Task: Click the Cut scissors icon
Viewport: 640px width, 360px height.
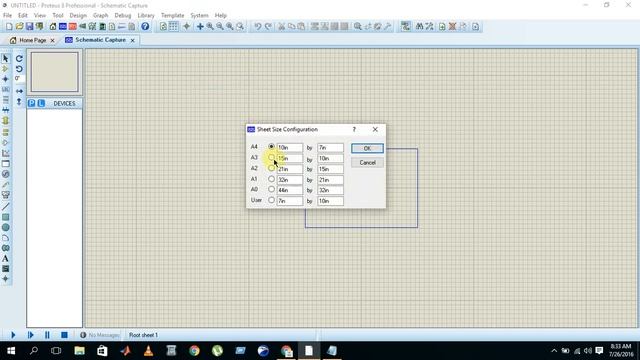Action: click(281, 27)
